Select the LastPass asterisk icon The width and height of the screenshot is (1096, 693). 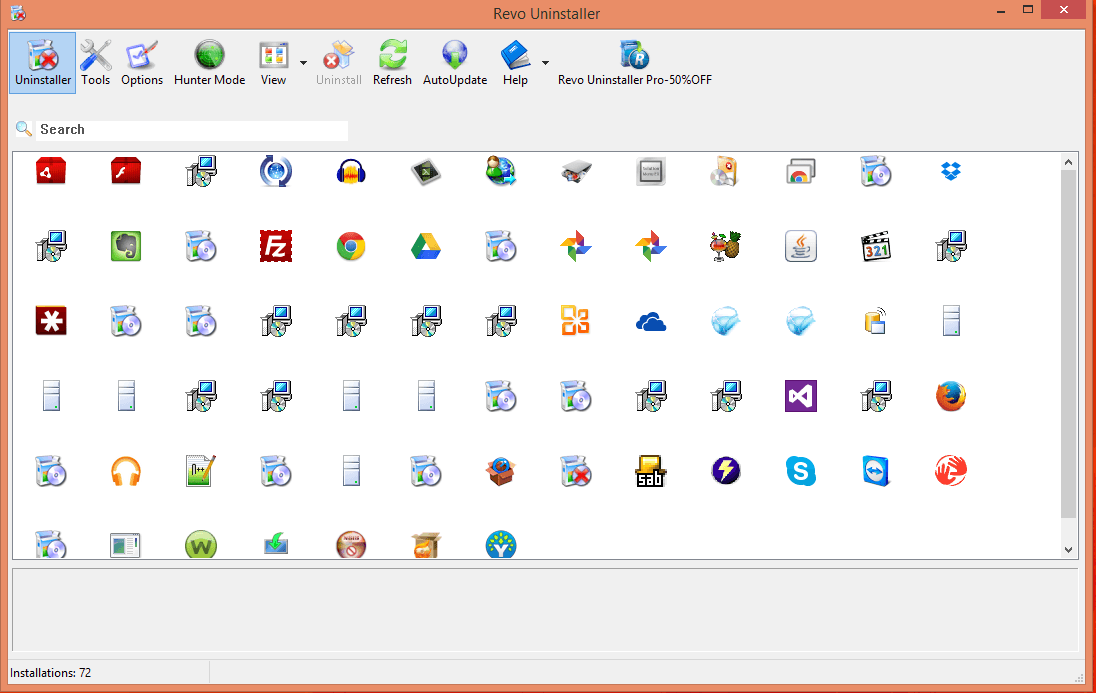tap(51, 321)
